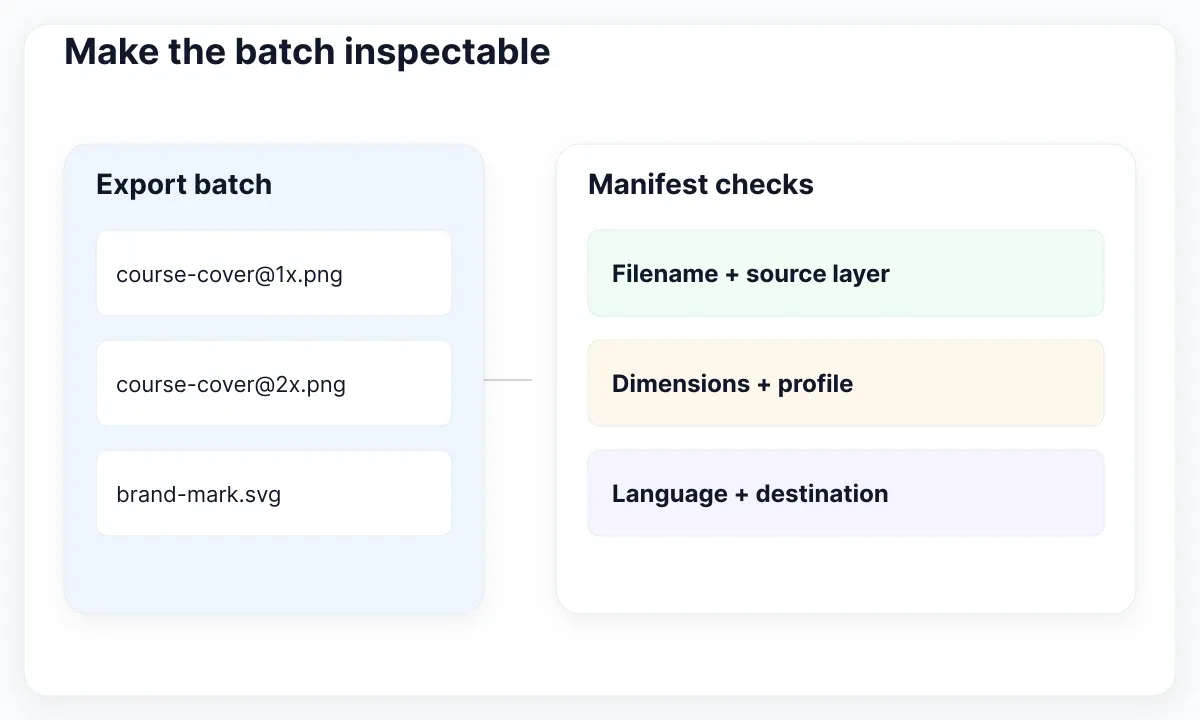
Task: Click the Manifest checks heading
Action: tap(701, 185)
